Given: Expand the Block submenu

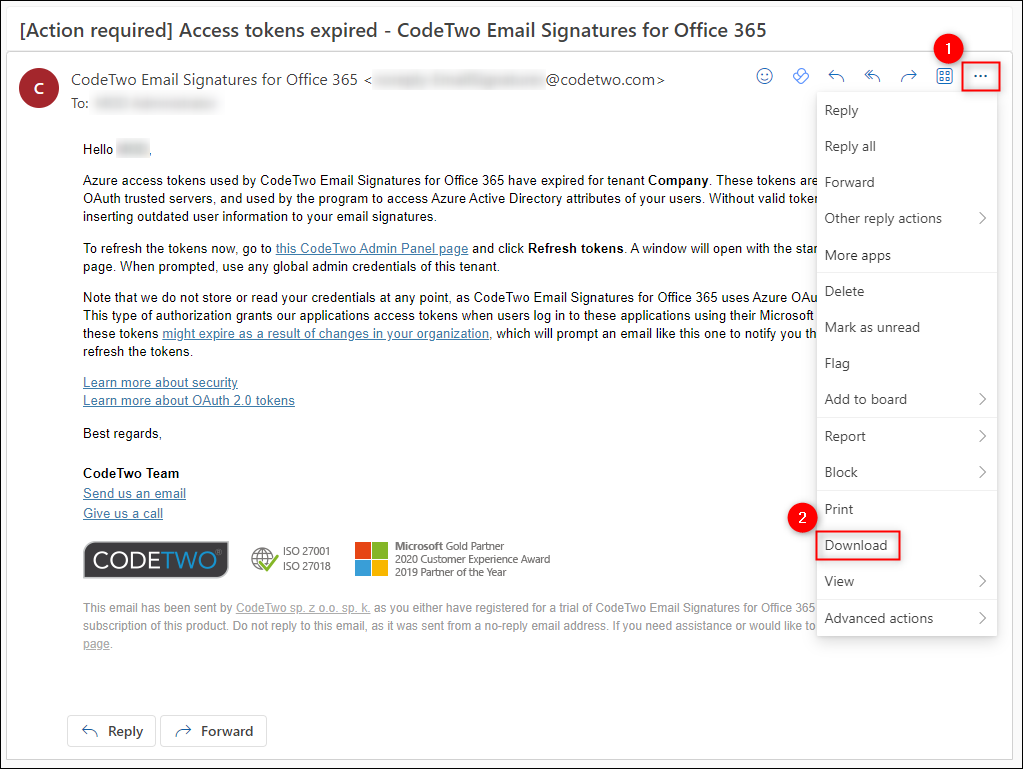Looking at the screenshot, I should pos(907,472).
